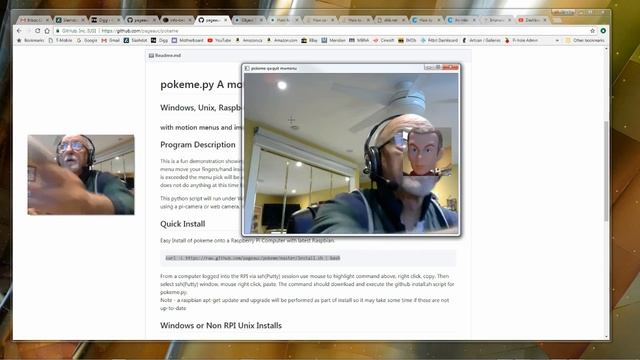
Task: Click the page vertical scrollbar thumb
Action: pyautogui.click(x=606, y=171)
